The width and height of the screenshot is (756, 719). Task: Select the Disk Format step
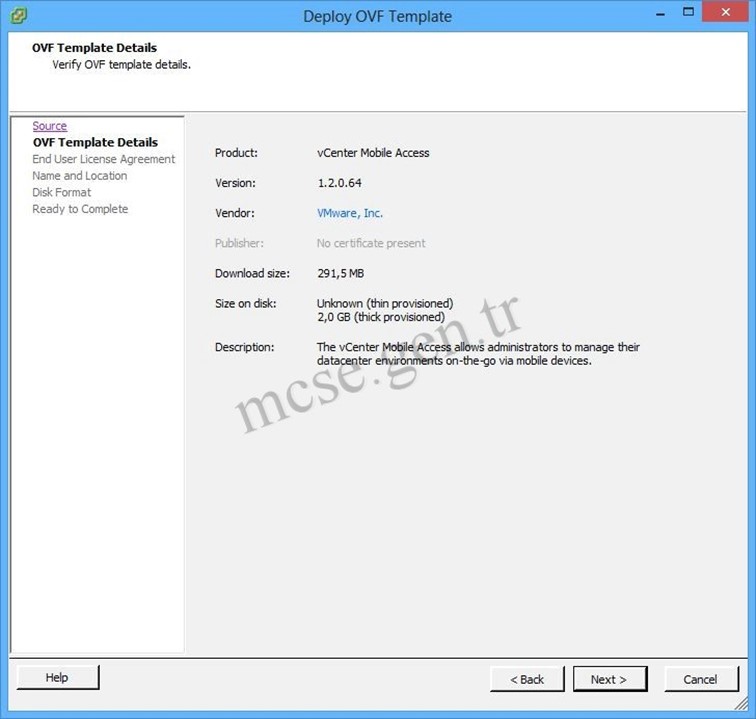[61, 192]
